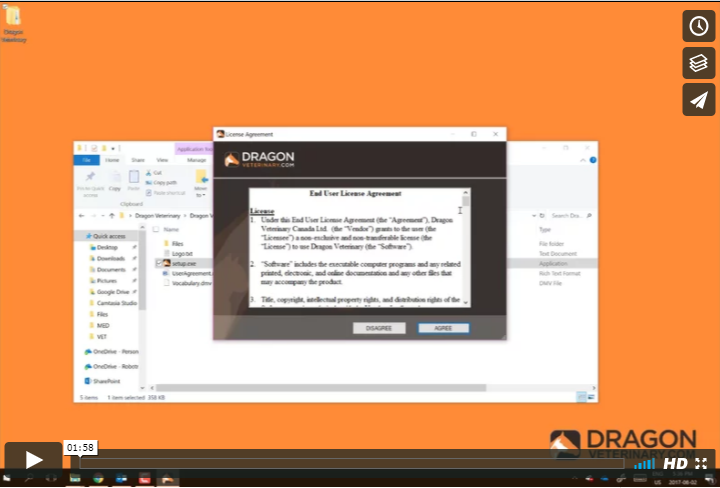The width and height of the screenshot is (720, 488).
Task: Go back in Explorer
Action: point(82,215)
